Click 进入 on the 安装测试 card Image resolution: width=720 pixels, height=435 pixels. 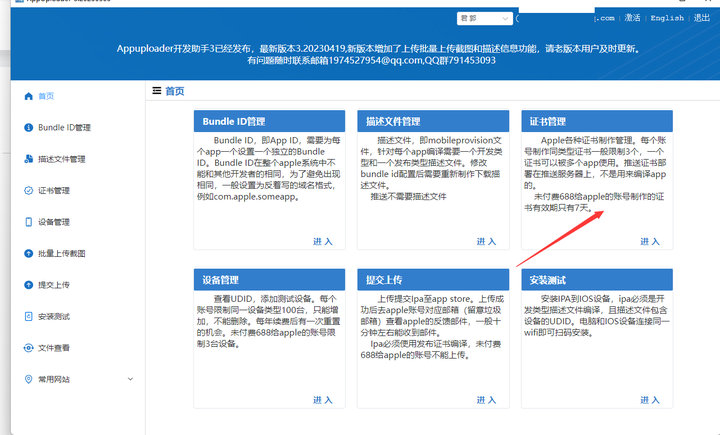pos(650,400)
